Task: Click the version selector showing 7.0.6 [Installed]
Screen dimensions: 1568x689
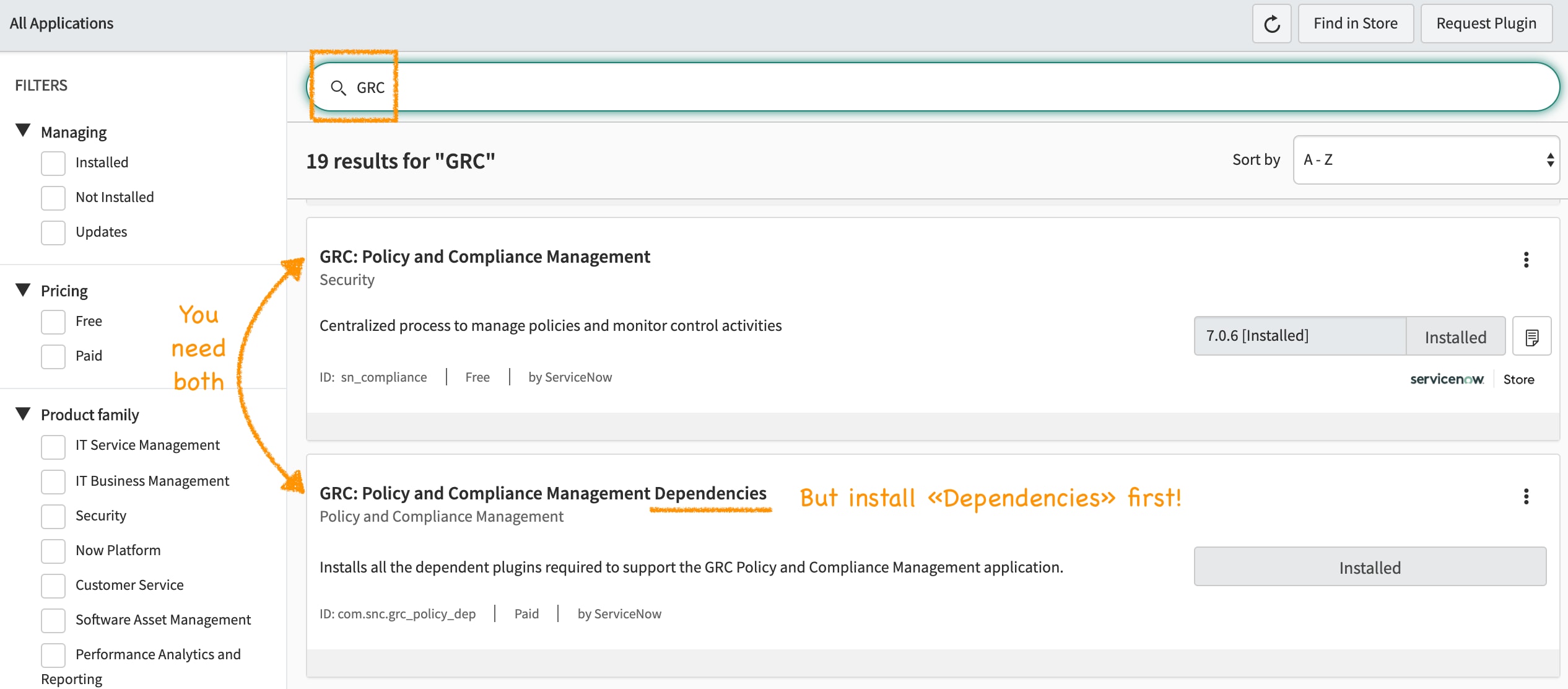Action: pyautogui.click(x=1300, y=336)
